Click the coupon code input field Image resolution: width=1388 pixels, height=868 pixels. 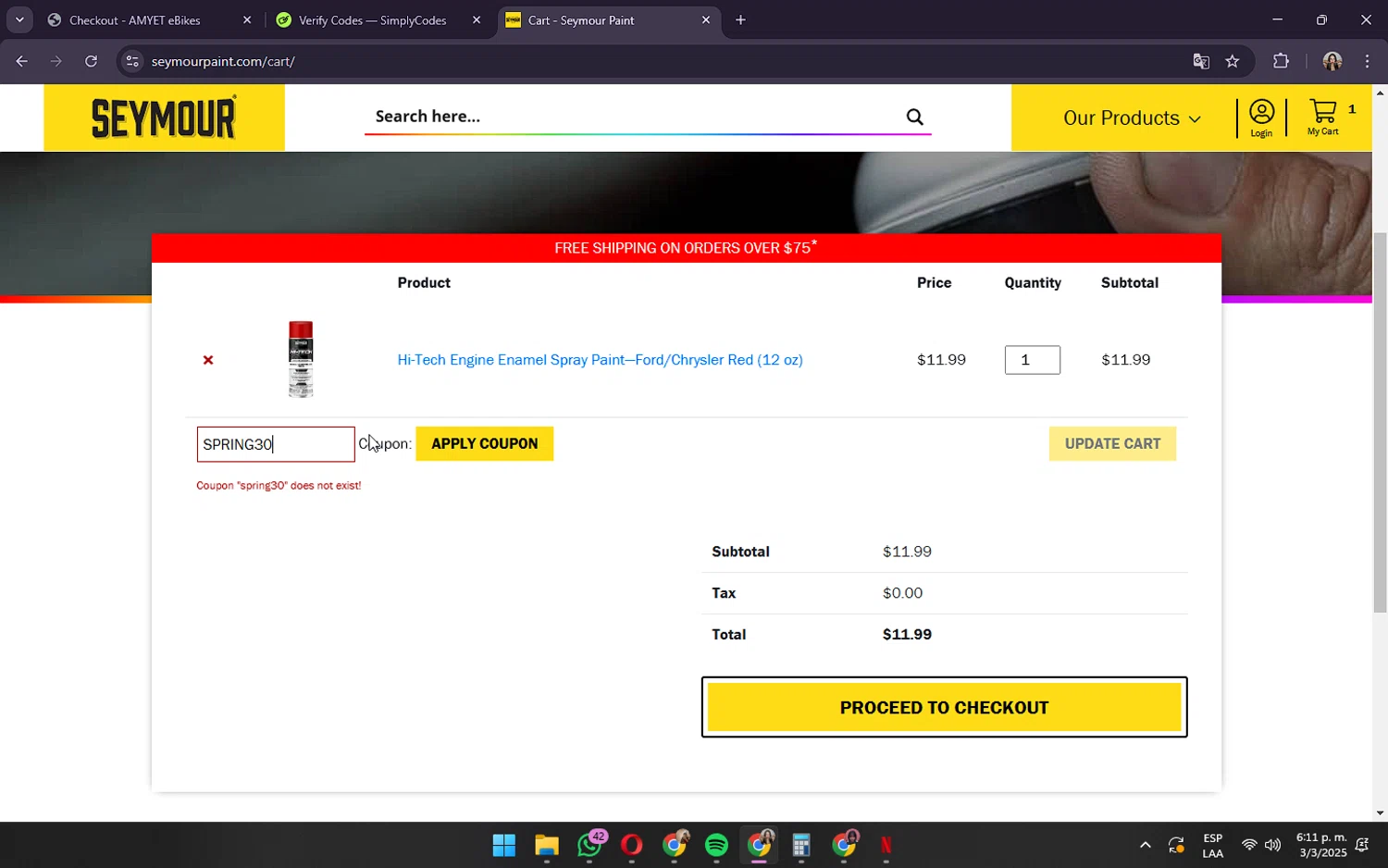click(x=276, y=444)
